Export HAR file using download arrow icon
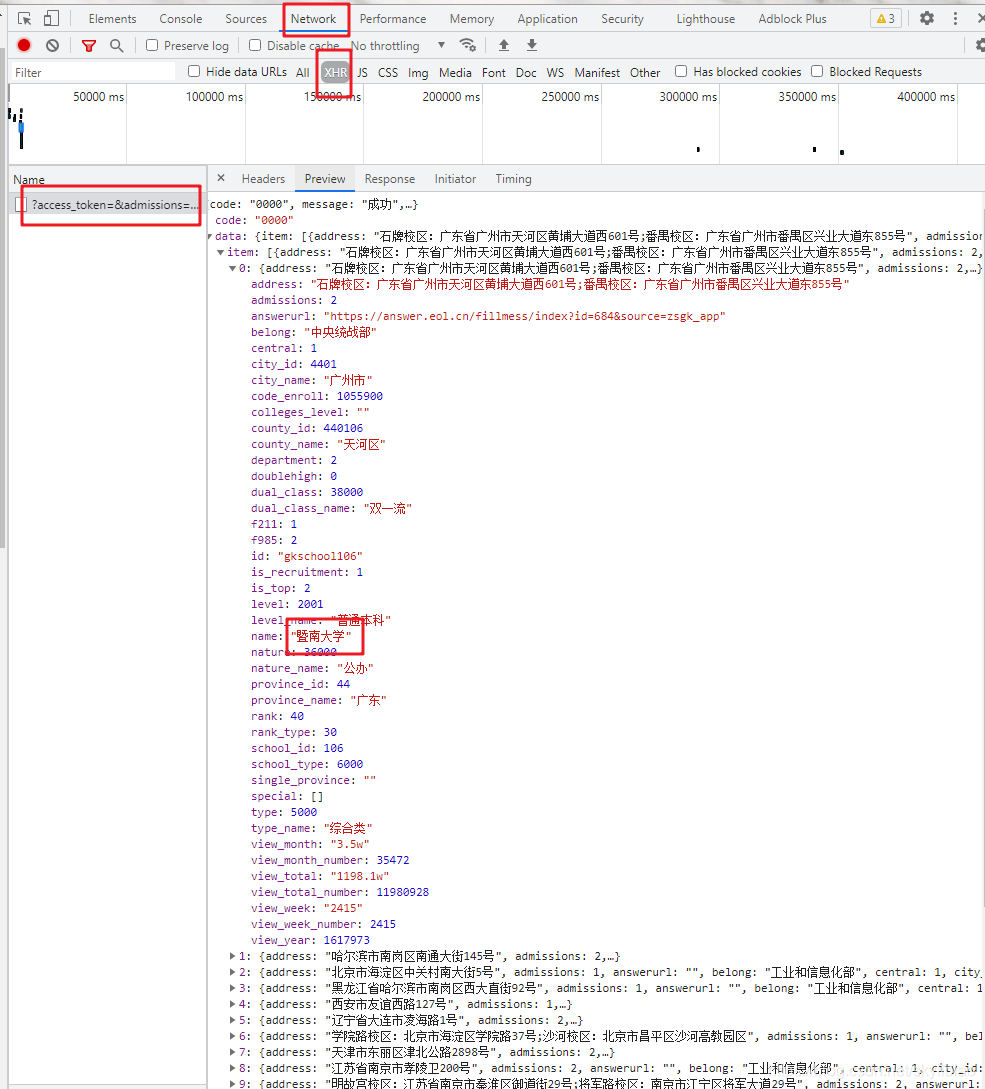 [531, 45]
